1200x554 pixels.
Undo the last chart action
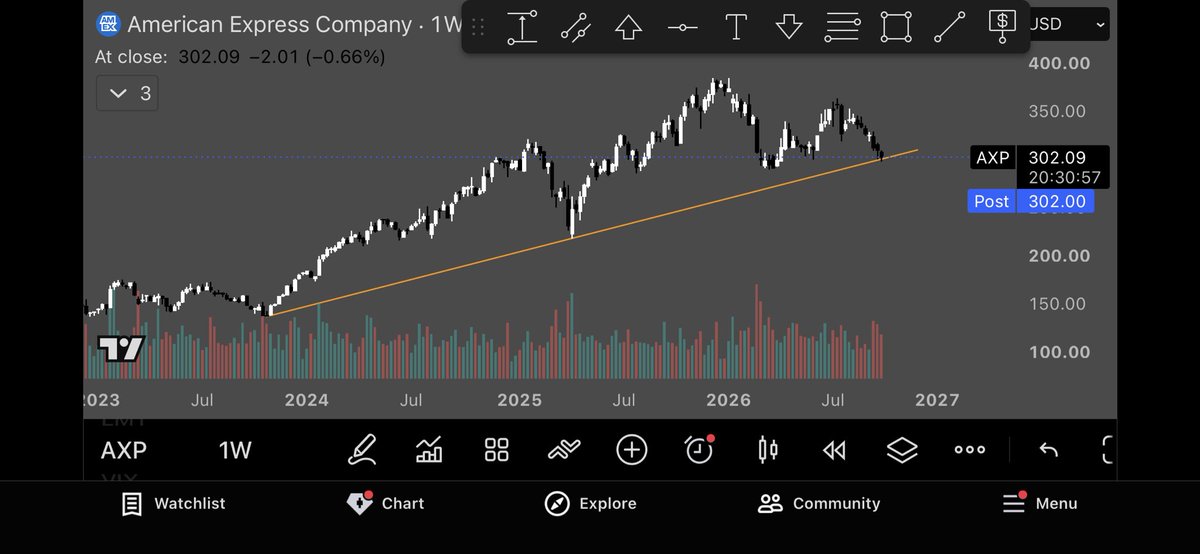[1048, 450]
